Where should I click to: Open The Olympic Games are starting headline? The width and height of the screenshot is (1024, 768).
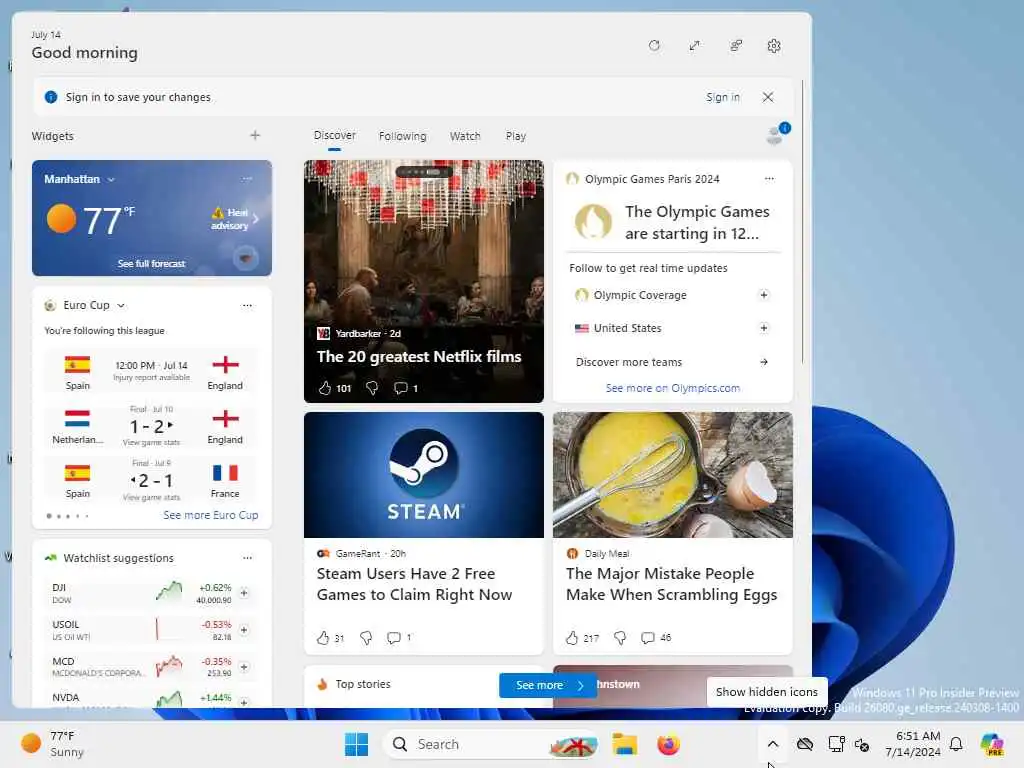pos(697,222)
